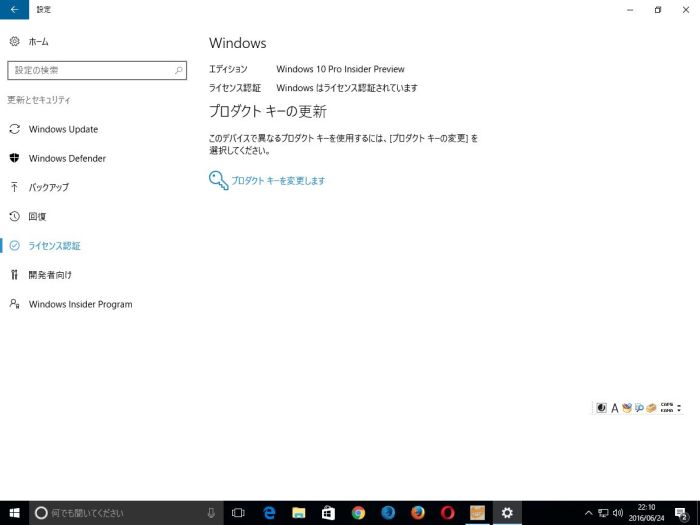700x525 pixels.
Task: Open the Action Center notifications icon
Action: point(680,512)
